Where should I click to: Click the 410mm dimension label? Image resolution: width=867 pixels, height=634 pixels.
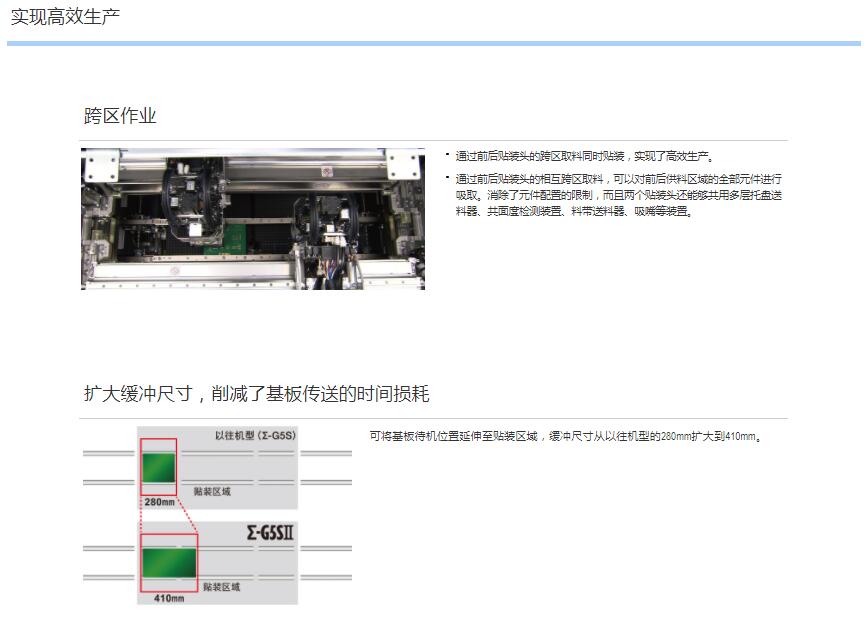(169, 598)
